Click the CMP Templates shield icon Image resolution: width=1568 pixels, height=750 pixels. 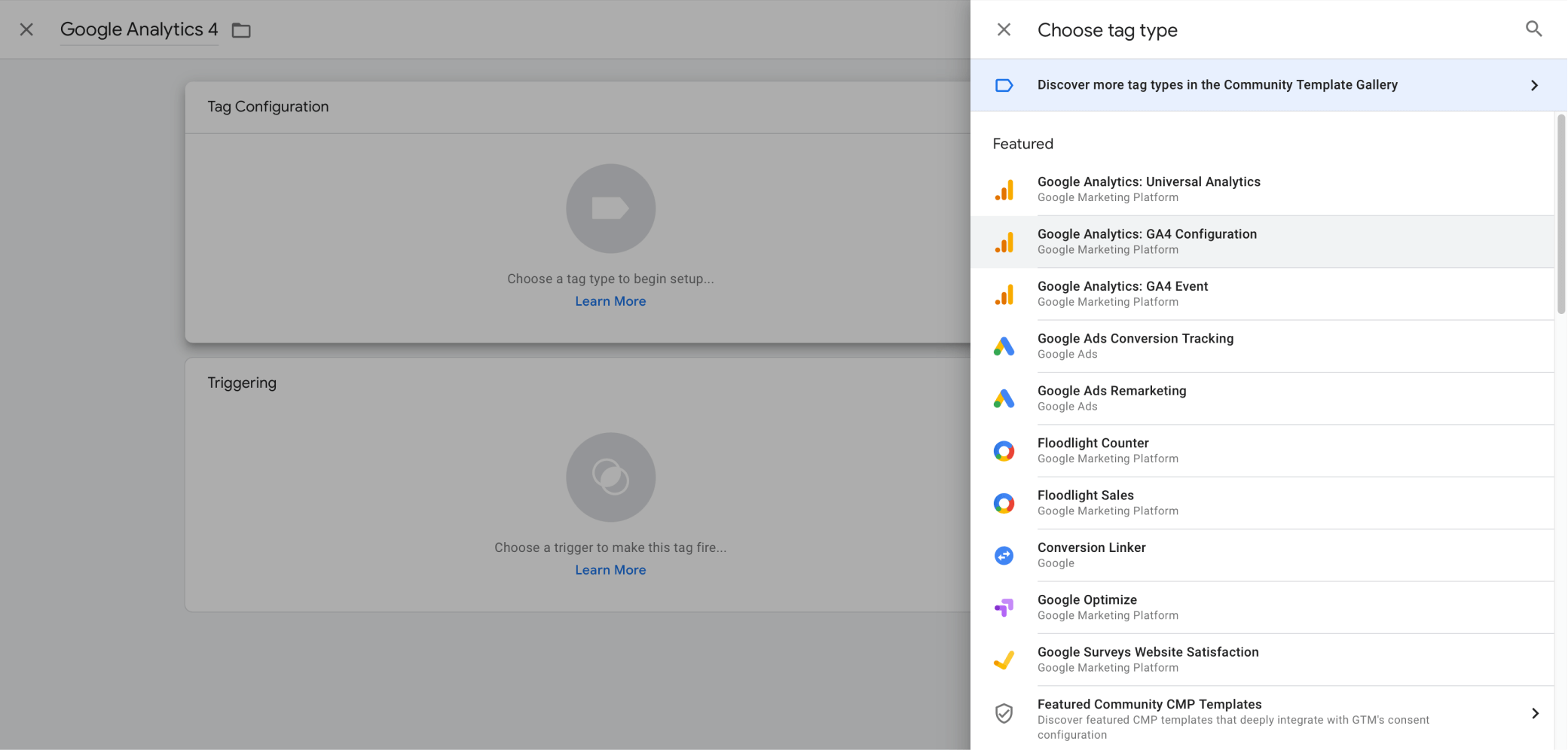tap(1004, 713)
